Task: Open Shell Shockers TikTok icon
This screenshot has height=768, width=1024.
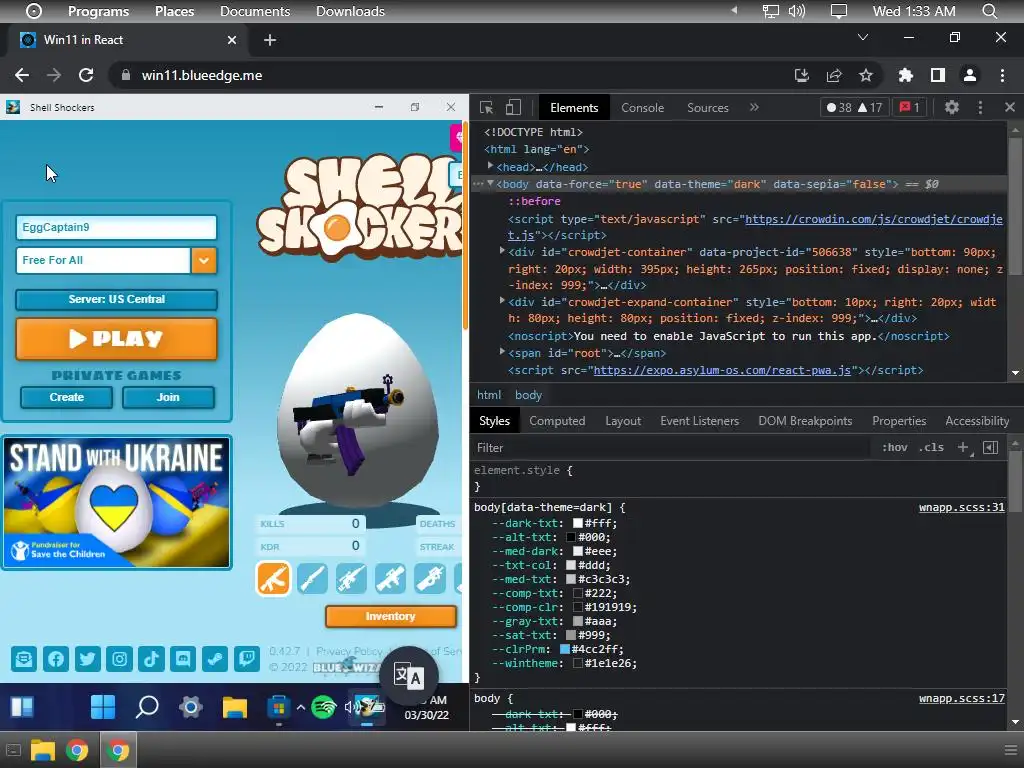Action: [x=151, y=659]
